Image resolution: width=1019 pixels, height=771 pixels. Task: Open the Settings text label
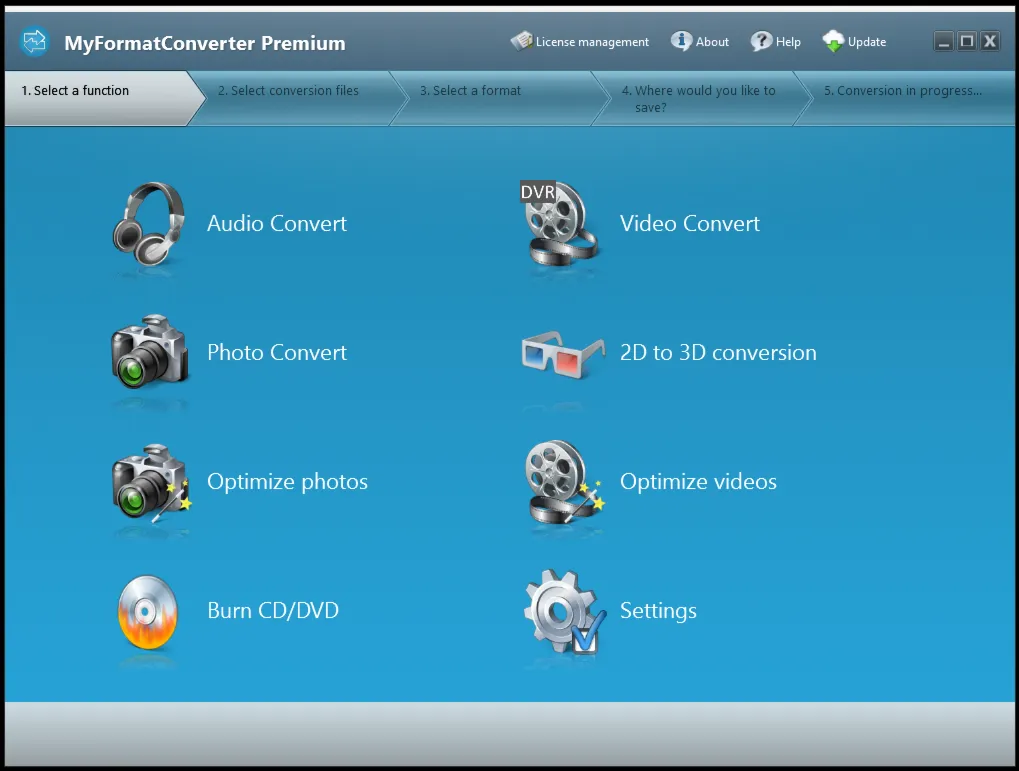coord(658,611)
